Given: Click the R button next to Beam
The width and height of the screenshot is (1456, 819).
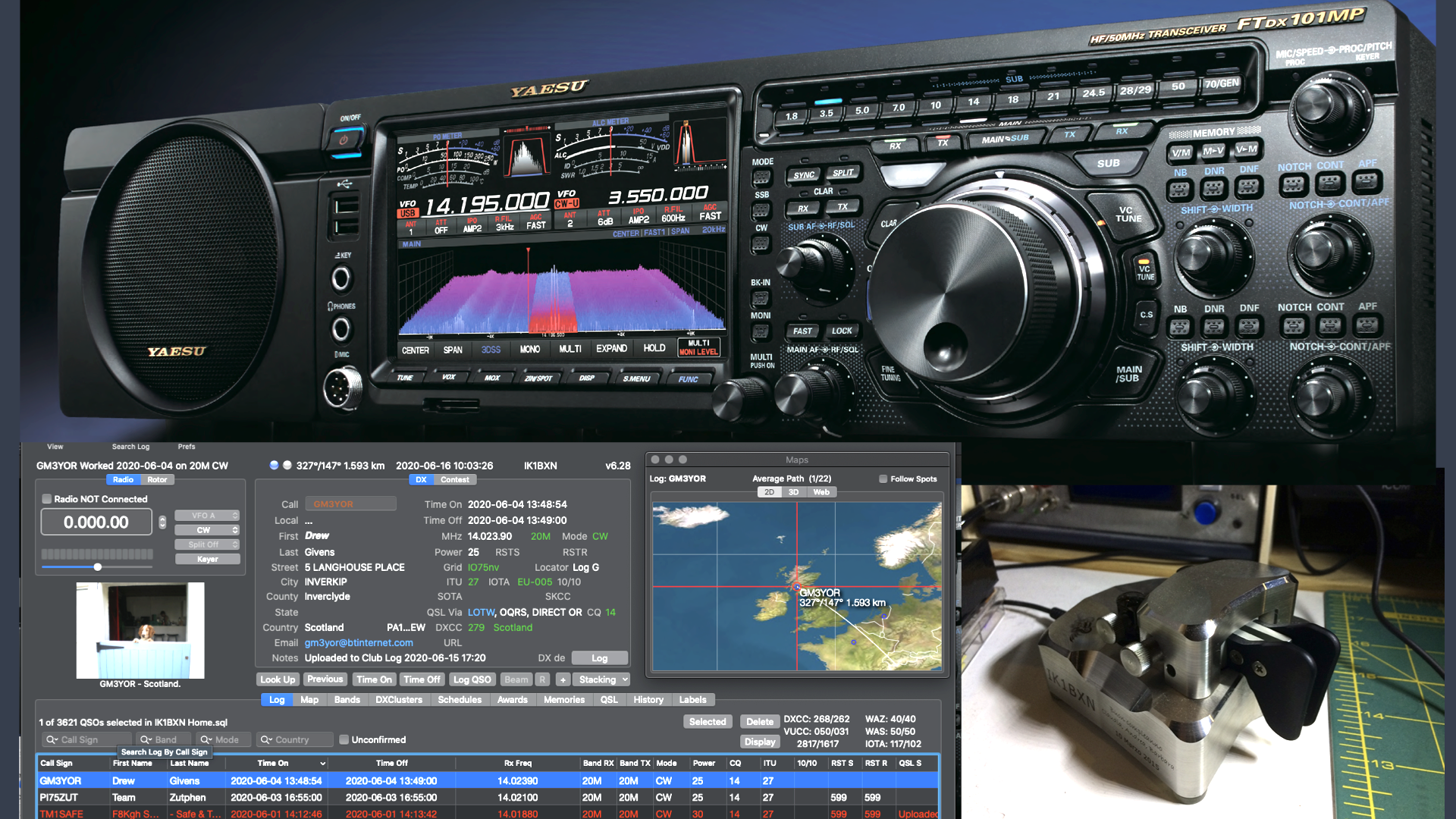Looking at the screenshot, I should tap(542, 679).
